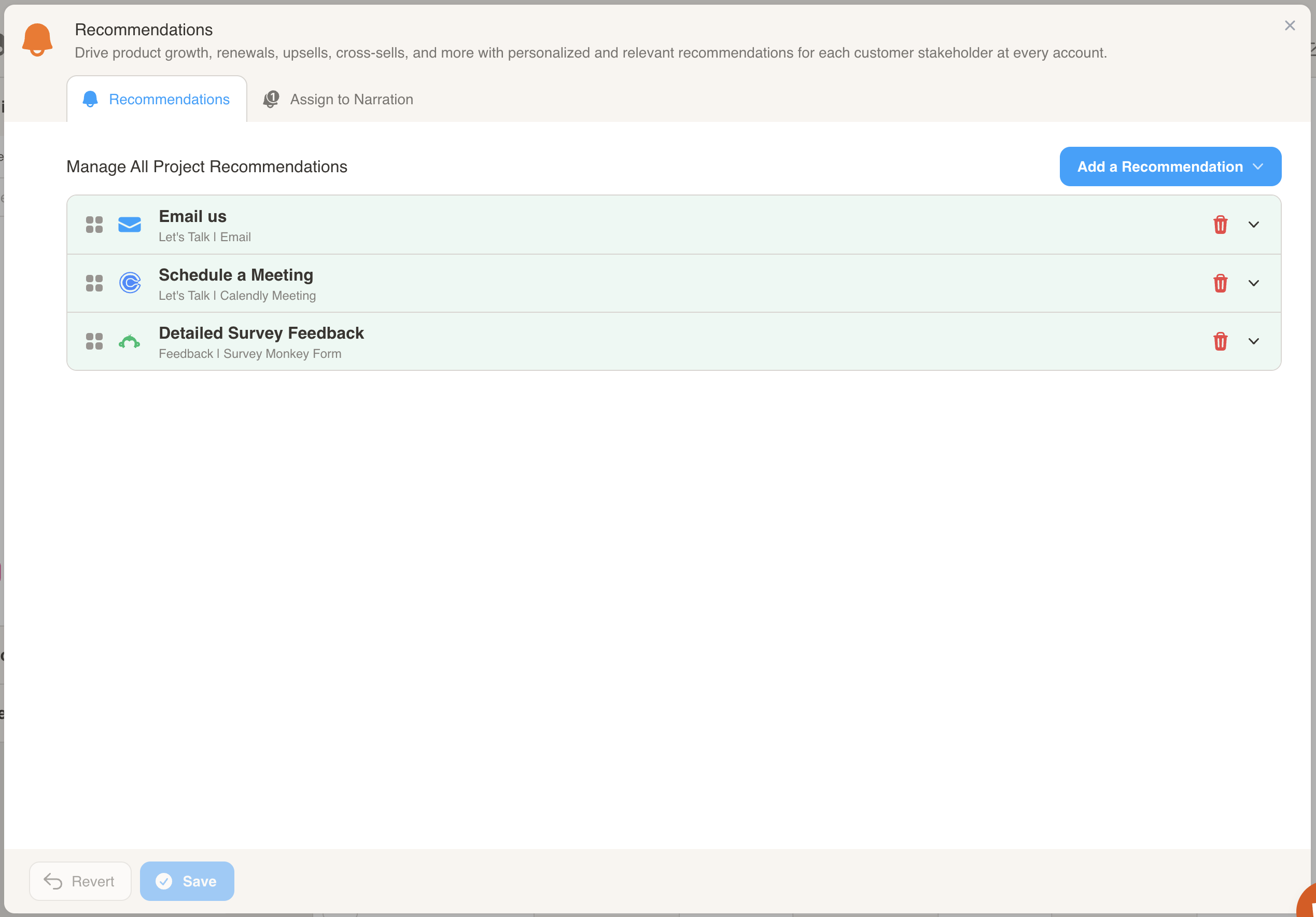Expand the Email us row
The image size is (1316, 917).
(1254, 225)
